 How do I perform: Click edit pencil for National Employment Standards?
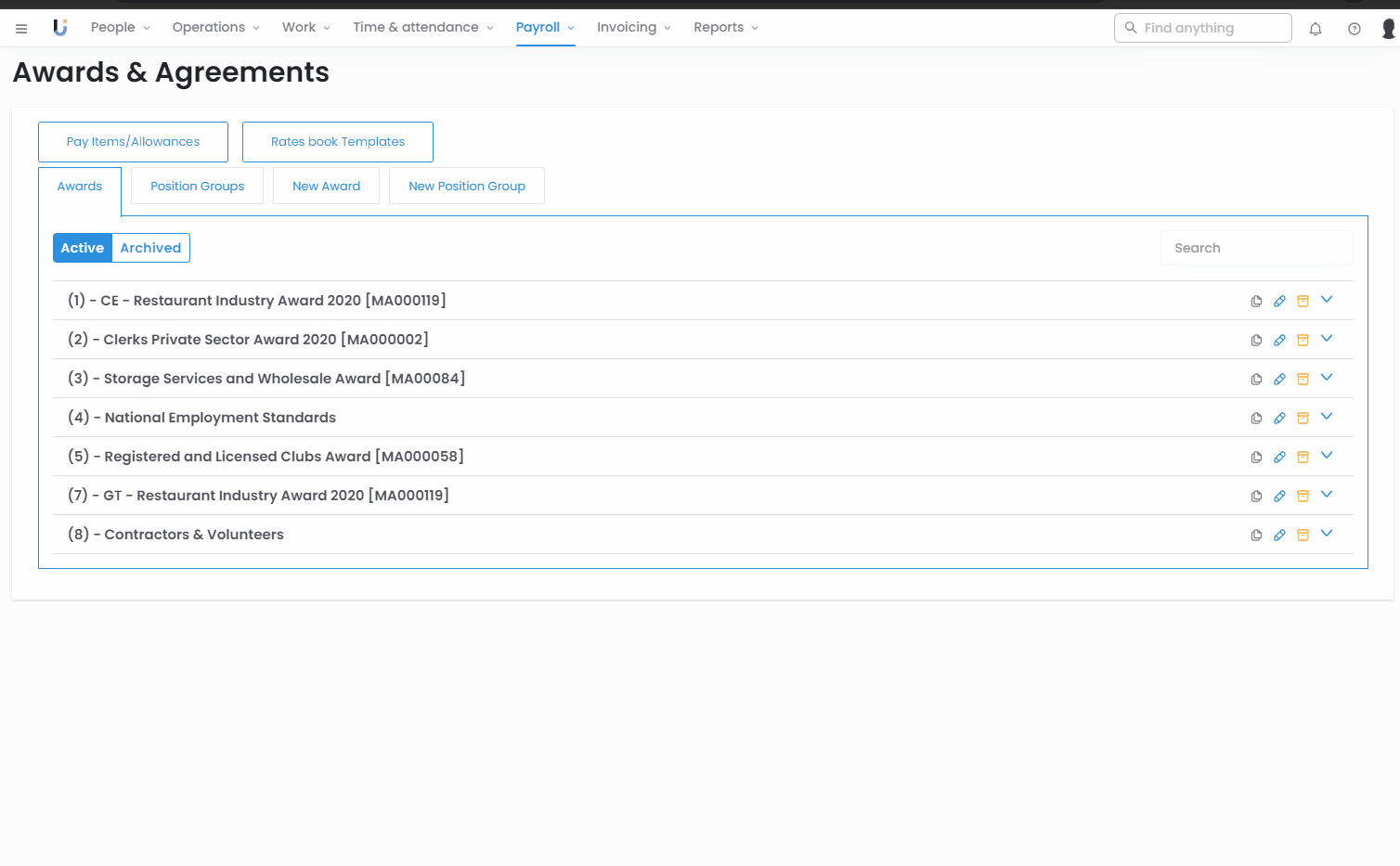[x=1279, y=418]
